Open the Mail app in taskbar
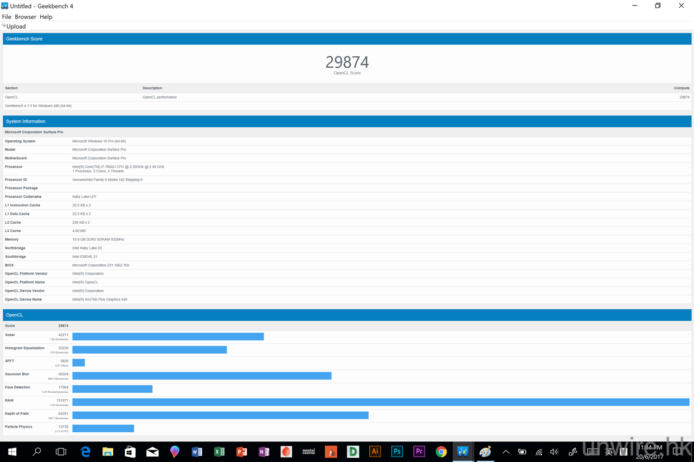Image resolution: width=694 pixels, height=462 pixels. pos(152,452)
